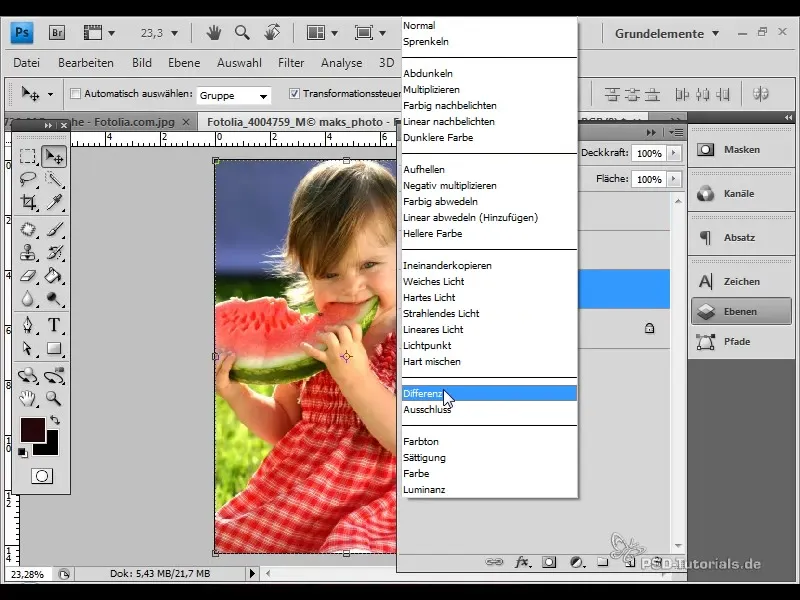This screenshot has height=600, width=800.
Task: Open the zoom level 23,3 dropdown
Action: [x=174, y=34]
